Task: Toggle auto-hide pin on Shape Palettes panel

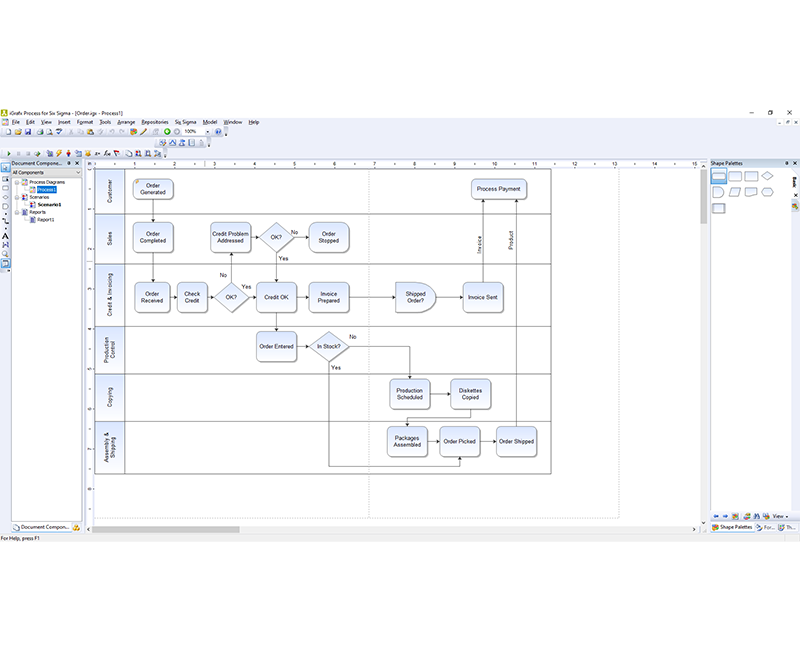Action: coord(787,162)
